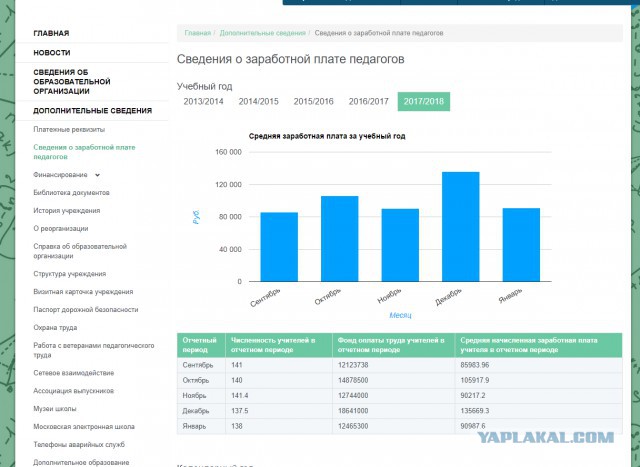Switch to the 2016/2017 school year tab
Image resolution: width=640 pixels, height=467 pixels.
(368, 101)
